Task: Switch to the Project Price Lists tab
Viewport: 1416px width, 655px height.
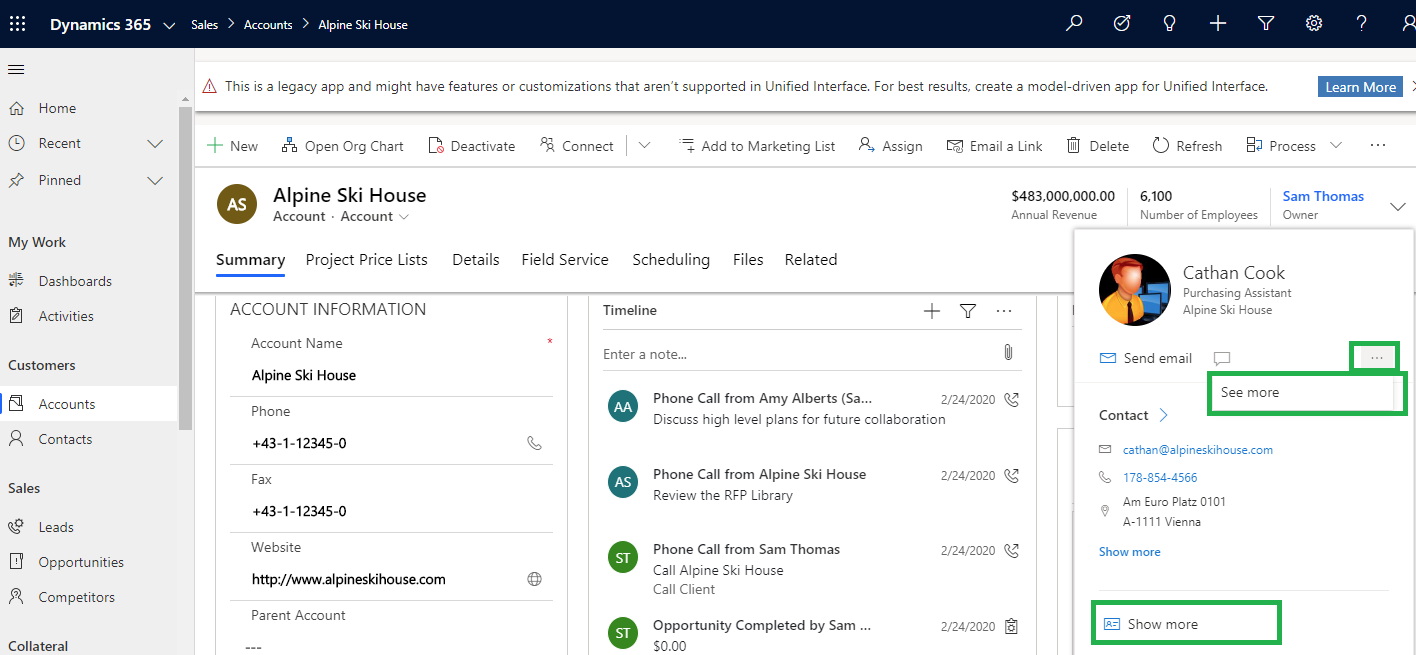Action: tap(367, 259)
